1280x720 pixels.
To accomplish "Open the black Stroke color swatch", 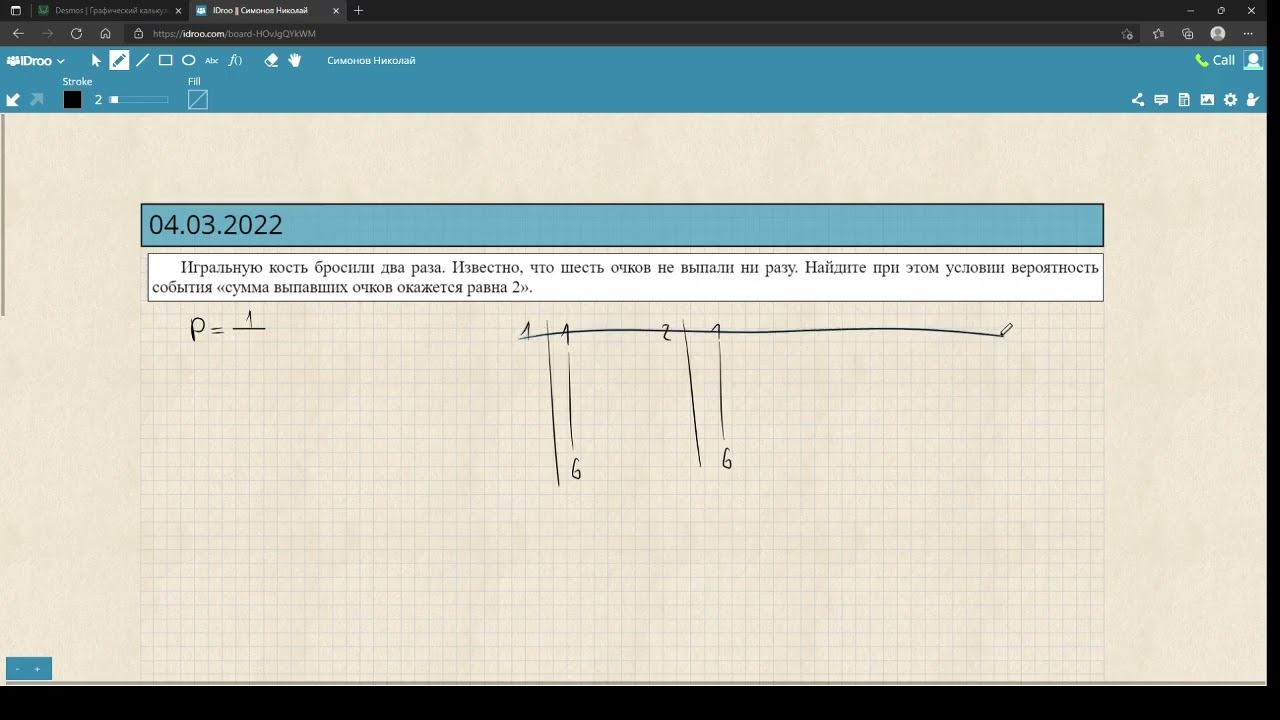I will click(72, 99).
